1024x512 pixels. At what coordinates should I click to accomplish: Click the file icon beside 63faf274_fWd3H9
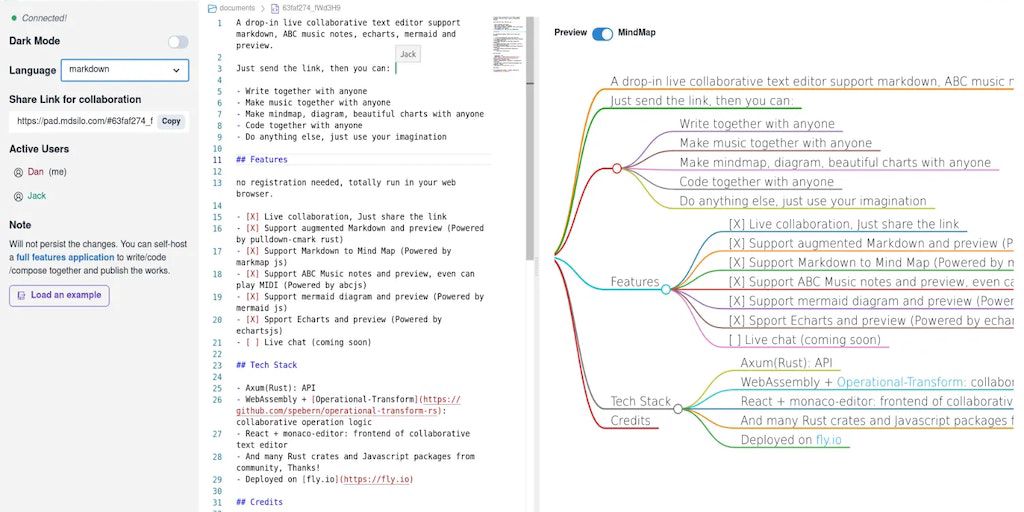click(x=274, y=8)
